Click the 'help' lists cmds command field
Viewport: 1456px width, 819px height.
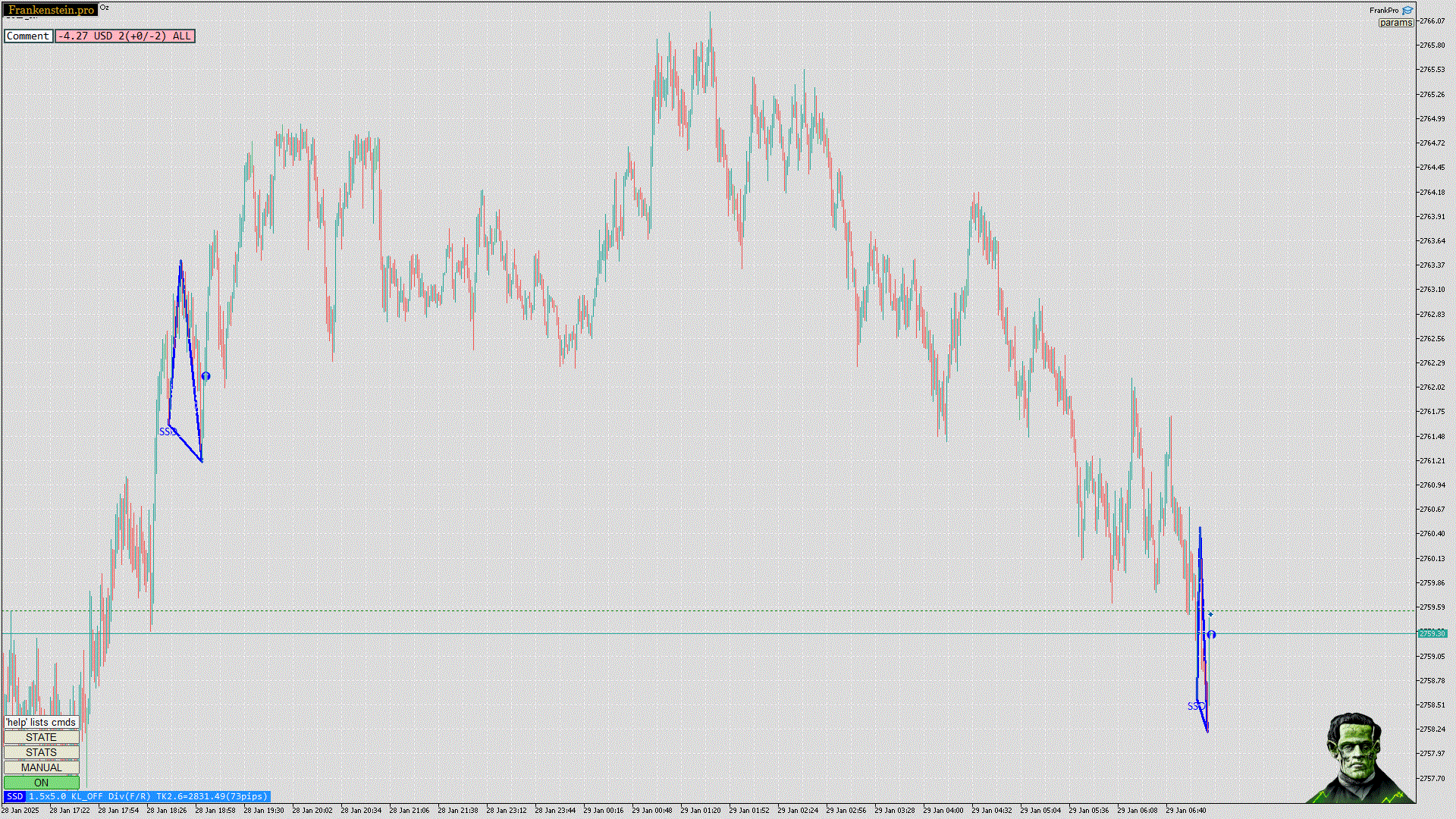pos(41,722)
